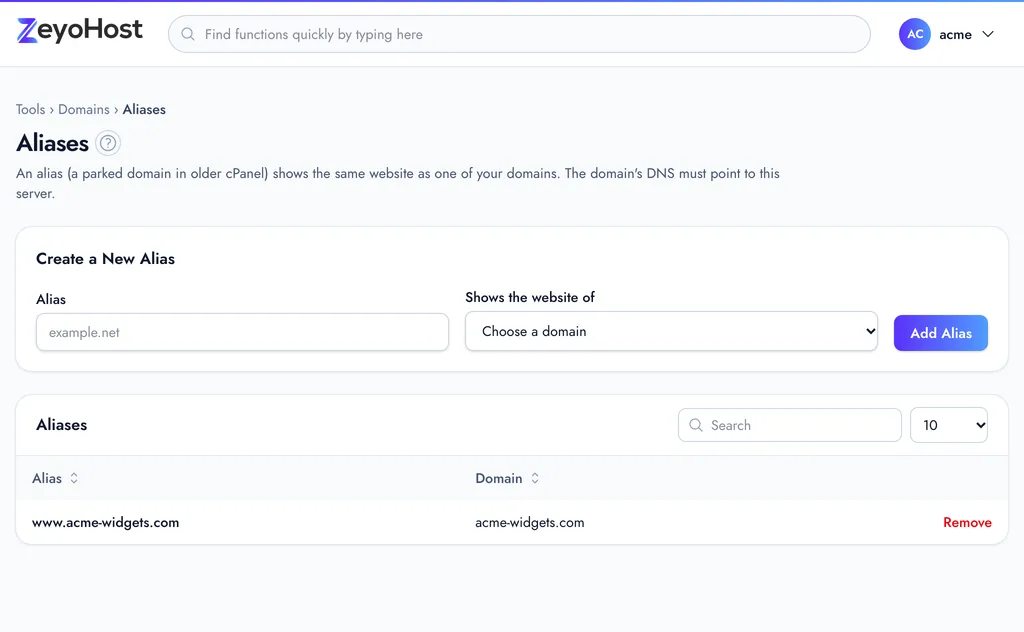This screenshot has height=632, width=1024.
Task: Focus the 'Find functions quickly' search field
Action: 519,34
